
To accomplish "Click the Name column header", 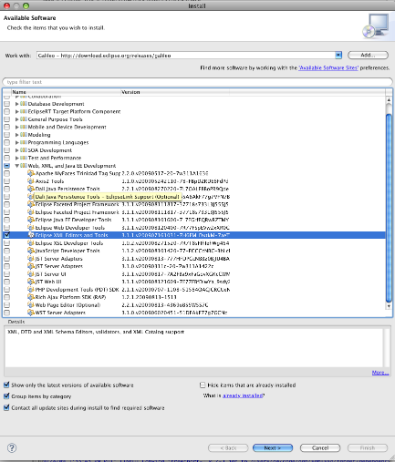I will tap(66, 92).
